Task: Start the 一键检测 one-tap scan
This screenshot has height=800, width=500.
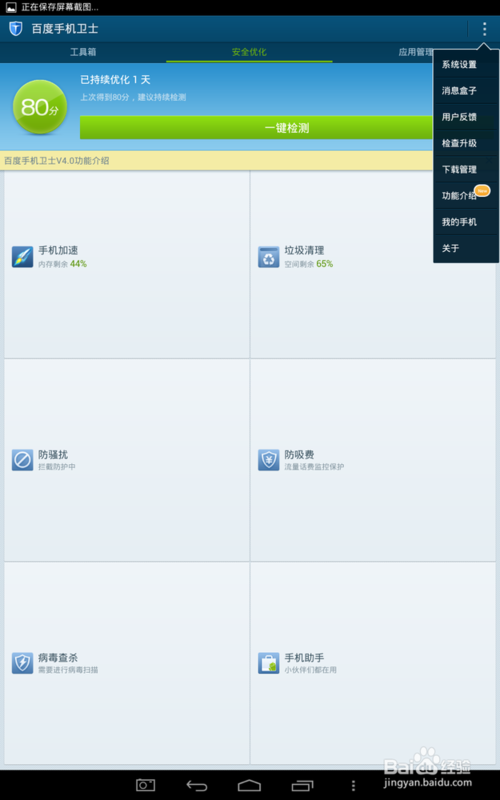Action: pos(286,128)
